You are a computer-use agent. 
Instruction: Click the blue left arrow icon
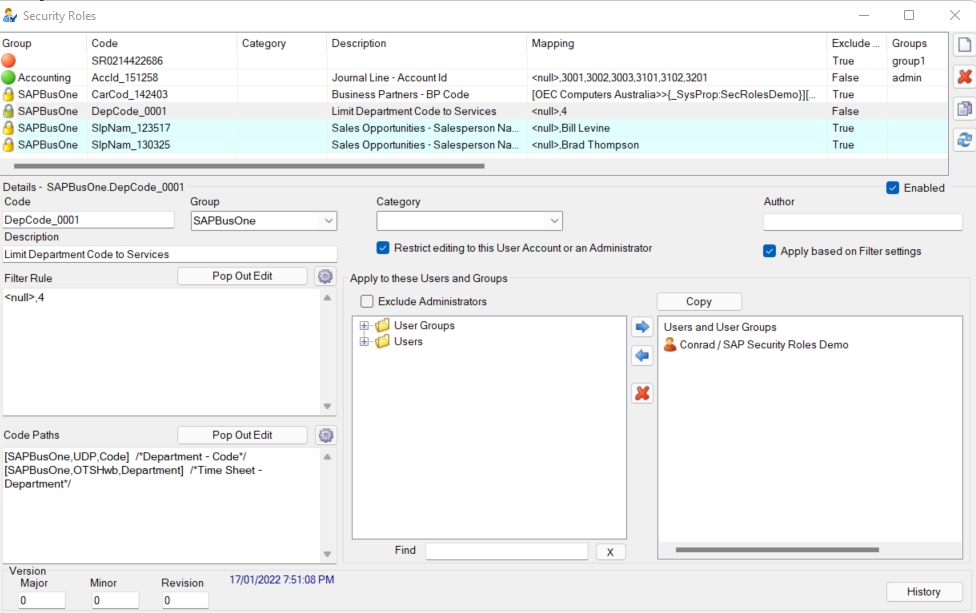642,356
